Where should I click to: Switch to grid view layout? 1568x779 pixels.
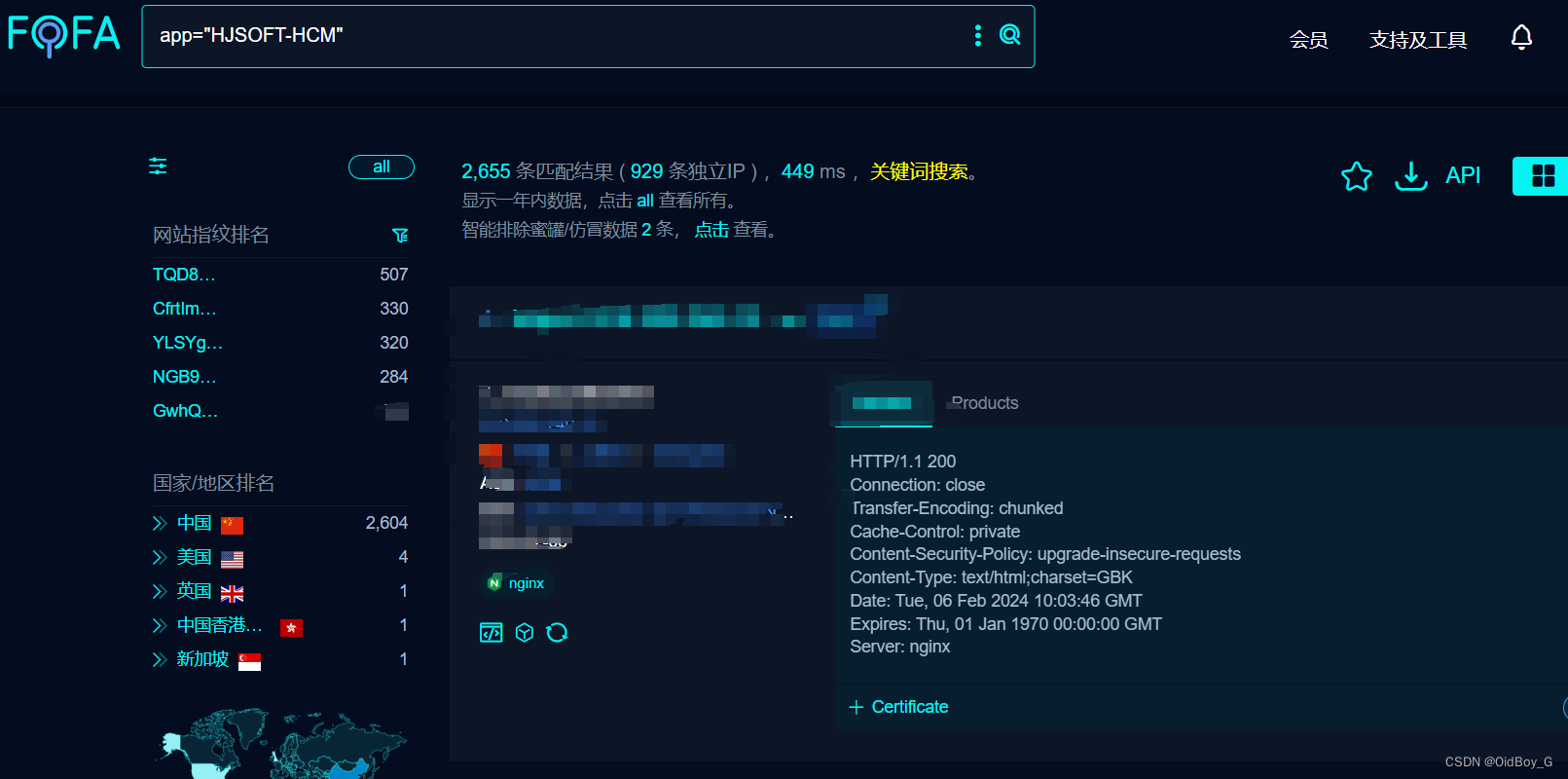tap(1543, 176)
